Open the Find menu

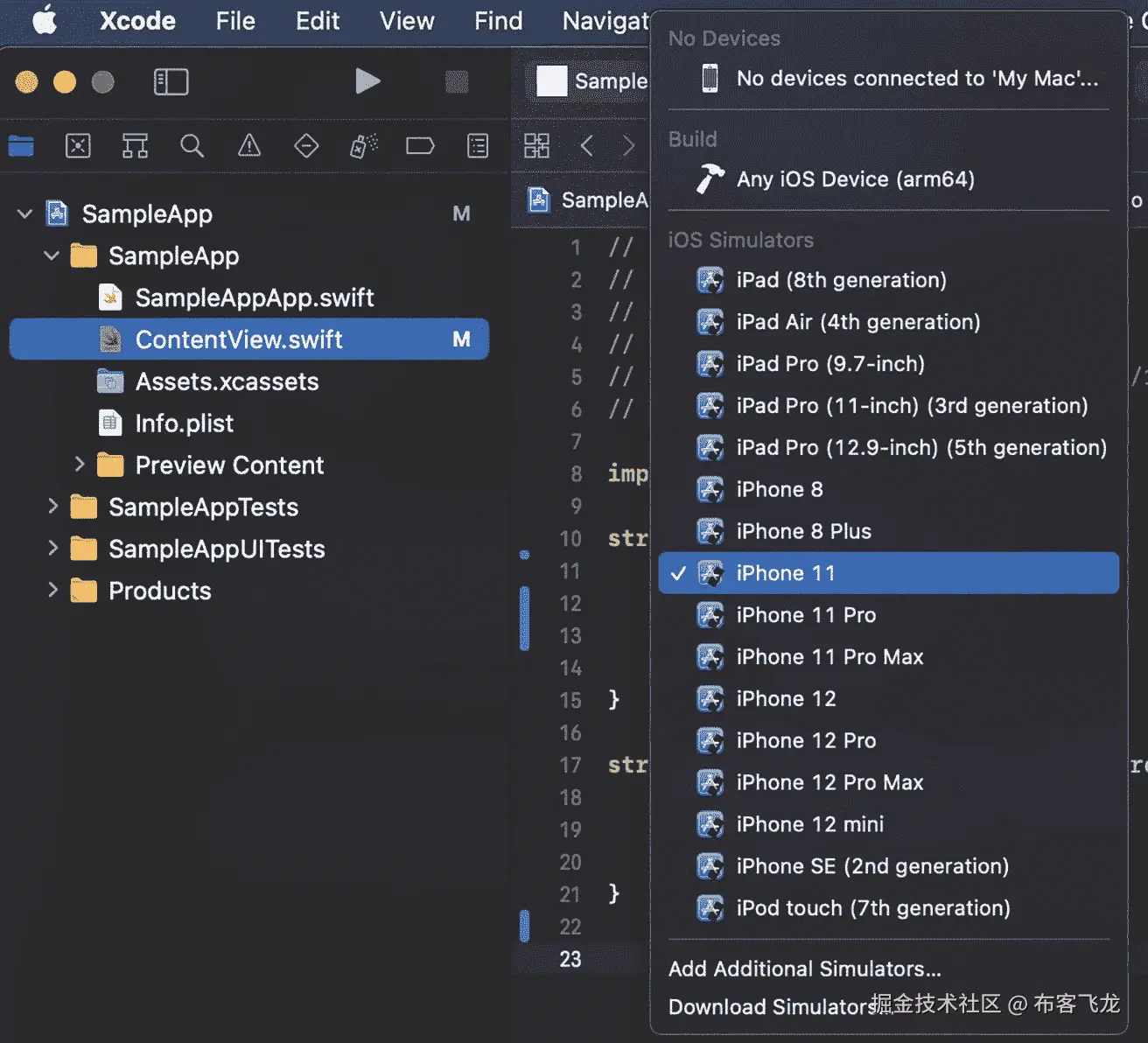498,20
